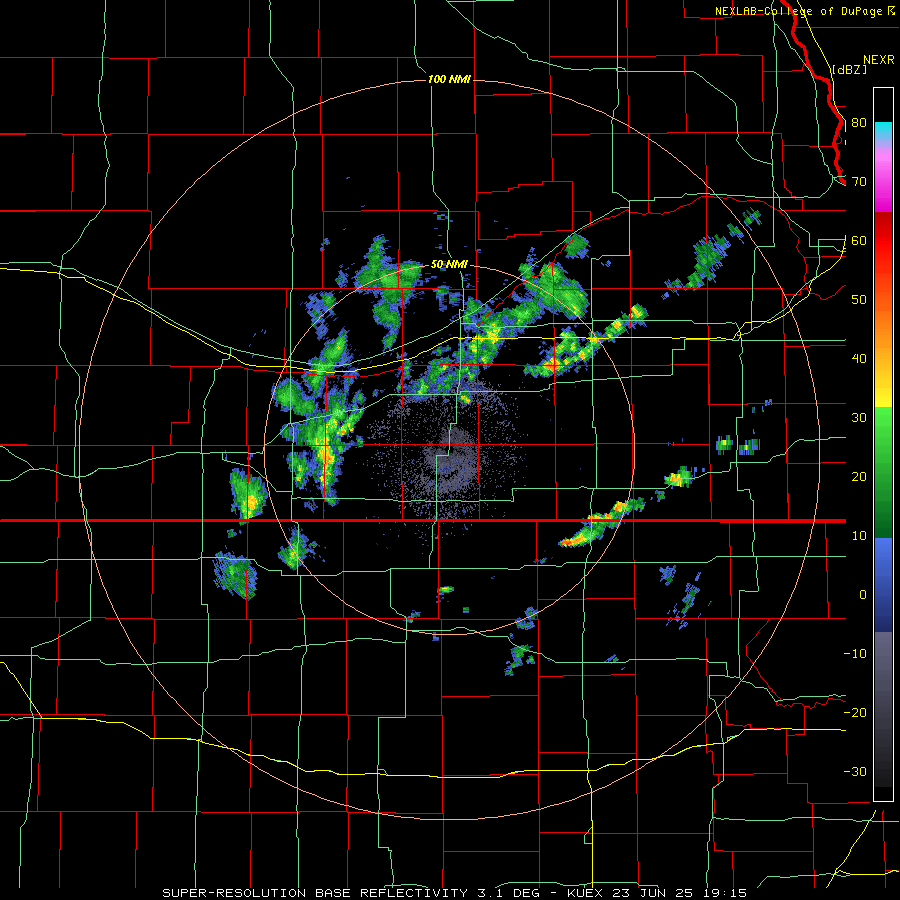Click the 70 value on dBZ scale

coord(859,182)
